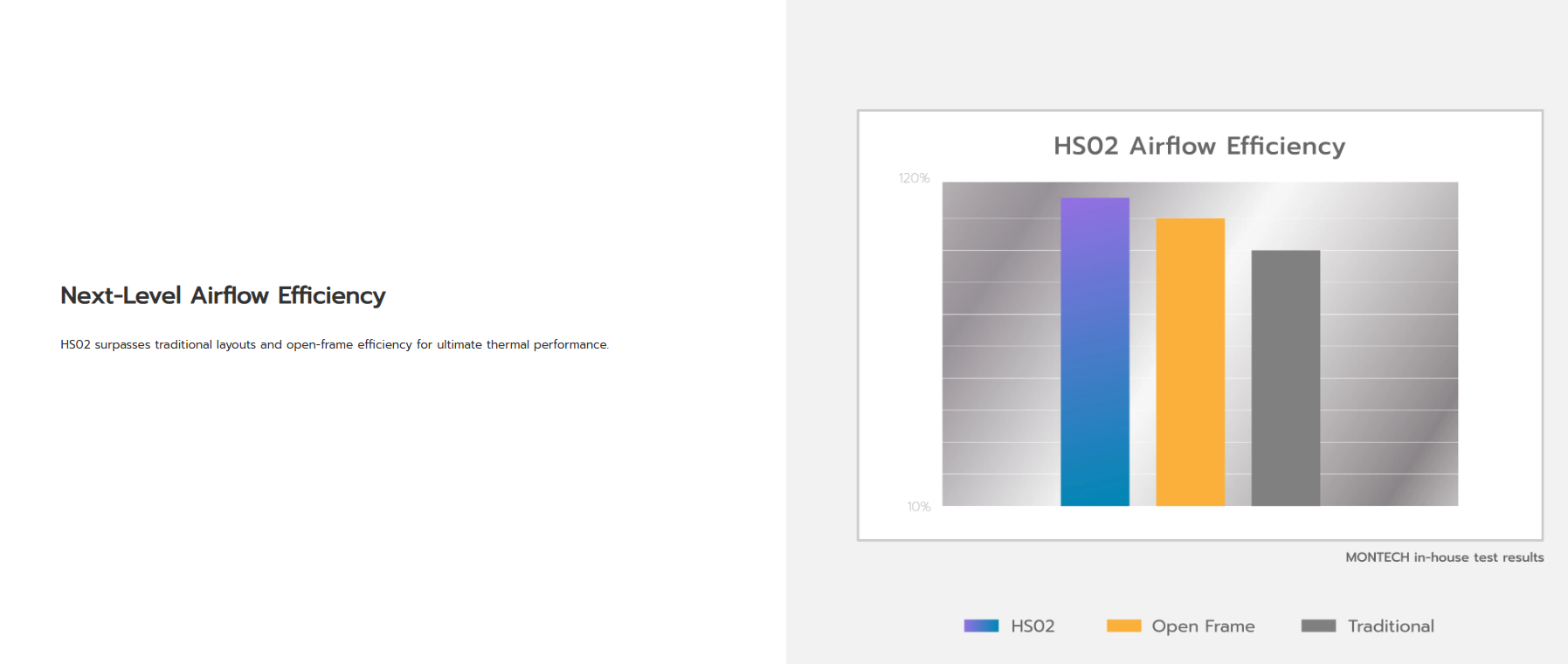Click the 120% axis label
Image resolution: width=1568 pixels, height=664 pixels.
click(914, 178)
